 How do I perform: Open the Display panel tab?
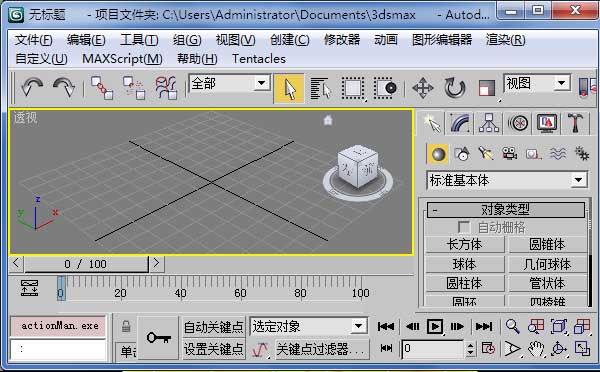pyautogui.click(x=546, y=123)
